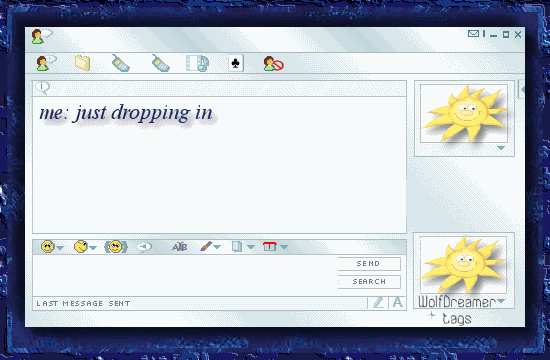Click the second phone icon beside folder
The width and height of the screenshot is (550, 360).
point(161,63)
